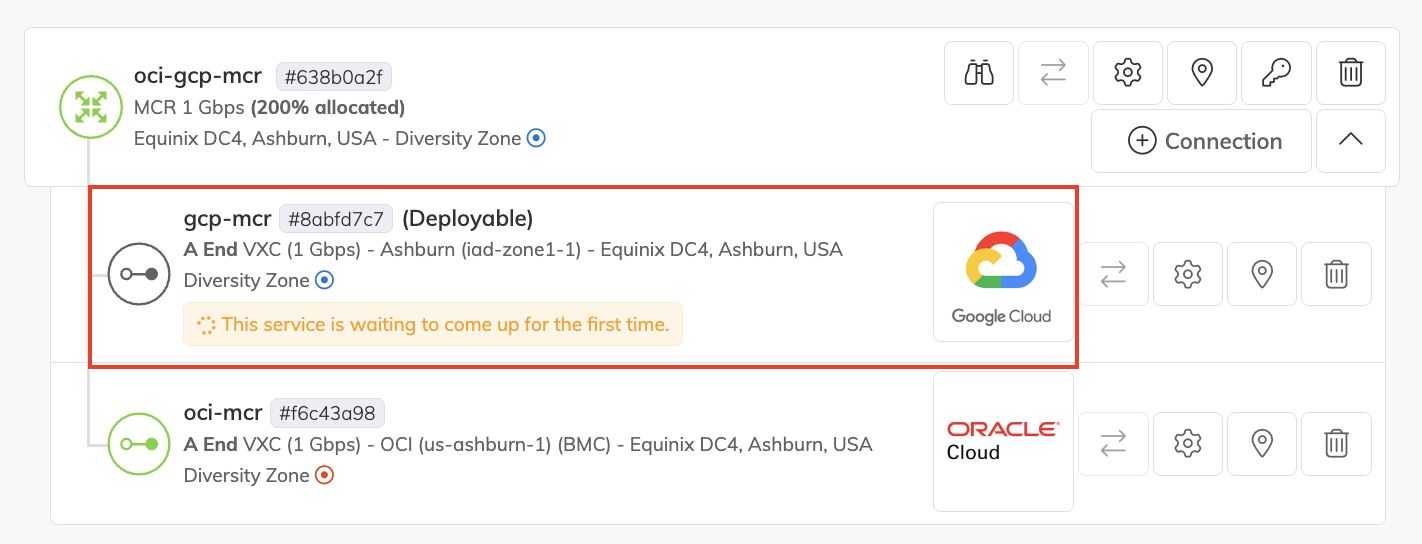Delete the gcp-mcr VXC via trash icon
The width and height of the screenshot is (1422, 544).
pyautogui.click(x=1336, y=274)
